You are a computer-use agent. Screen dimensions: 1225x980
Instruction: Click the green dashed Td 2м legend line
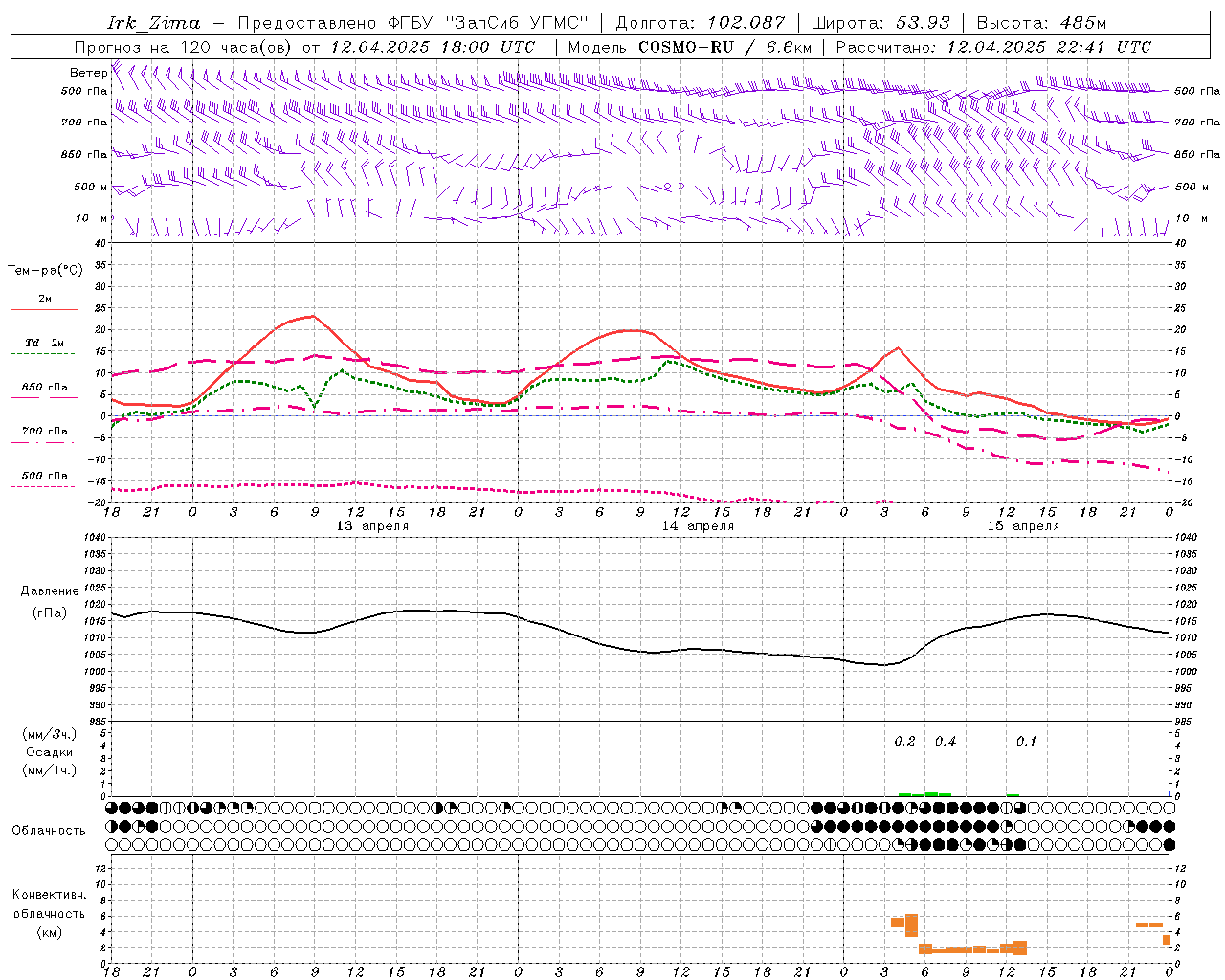pos(43,354)
